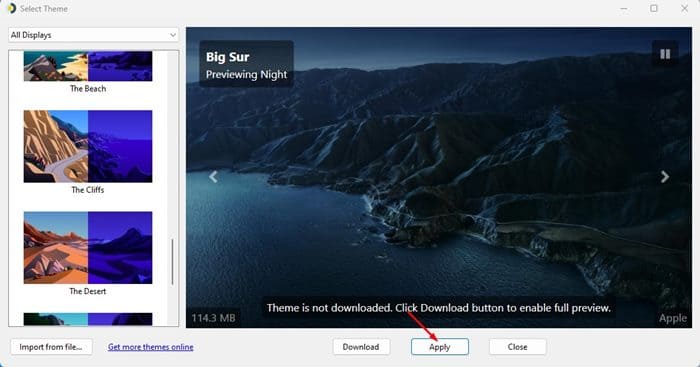700x367 pixels.
Task: Click the Select Theme app icon
Action: click(x=11, y=8)
